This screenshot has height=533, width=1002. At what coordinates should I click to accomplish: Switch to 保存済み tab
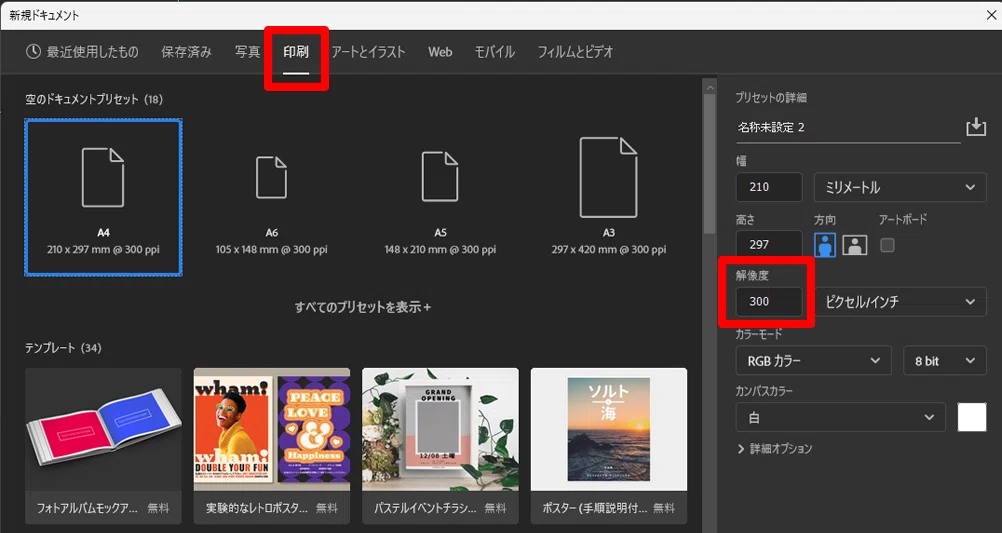(x=186, y=52)
